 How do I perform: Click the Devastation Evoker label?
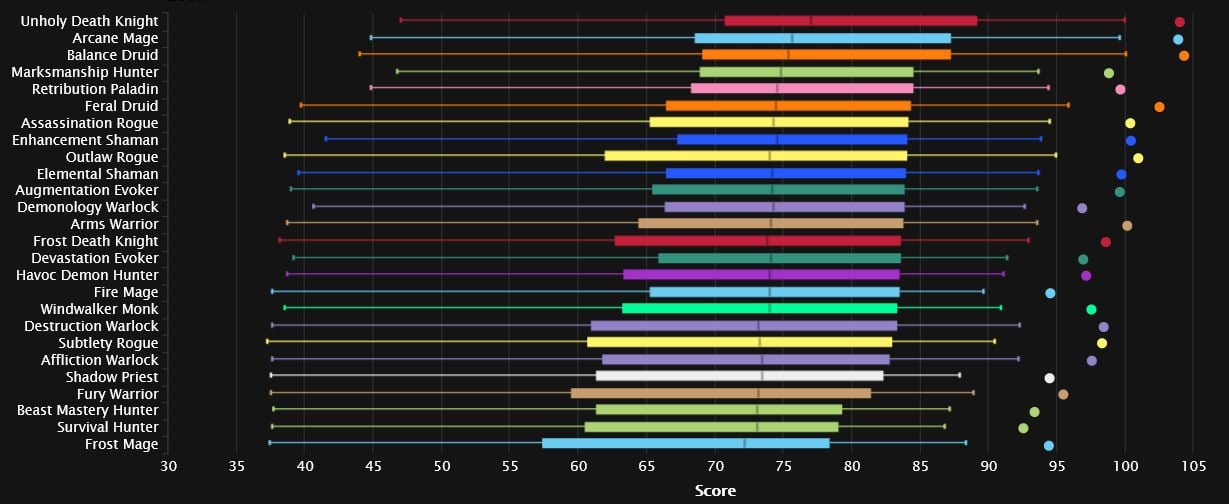[x=95, y=258]
